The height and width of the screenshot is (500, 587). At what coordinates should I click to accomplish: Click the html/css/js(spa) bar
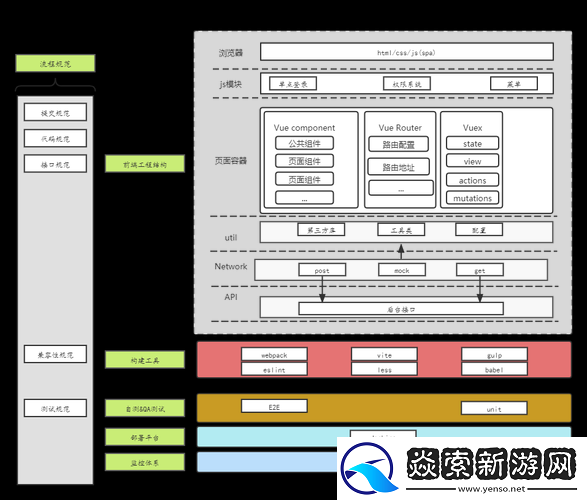(407, 52)
